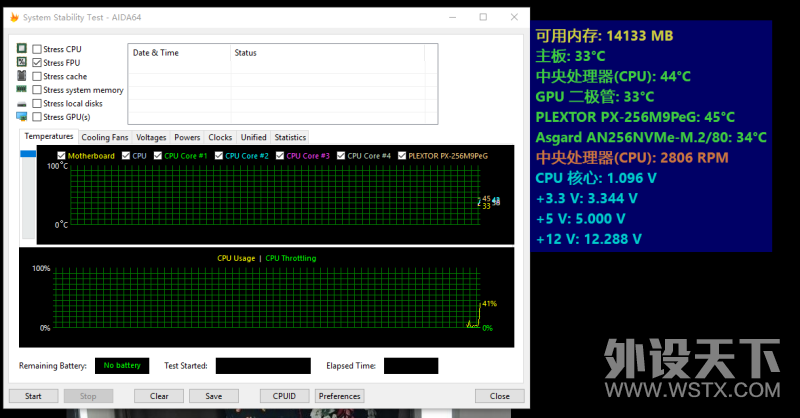The height and width of the screenshot is (418, 800).
Task: Maximize the System Stability Test window
Action: tap(483, 17)
